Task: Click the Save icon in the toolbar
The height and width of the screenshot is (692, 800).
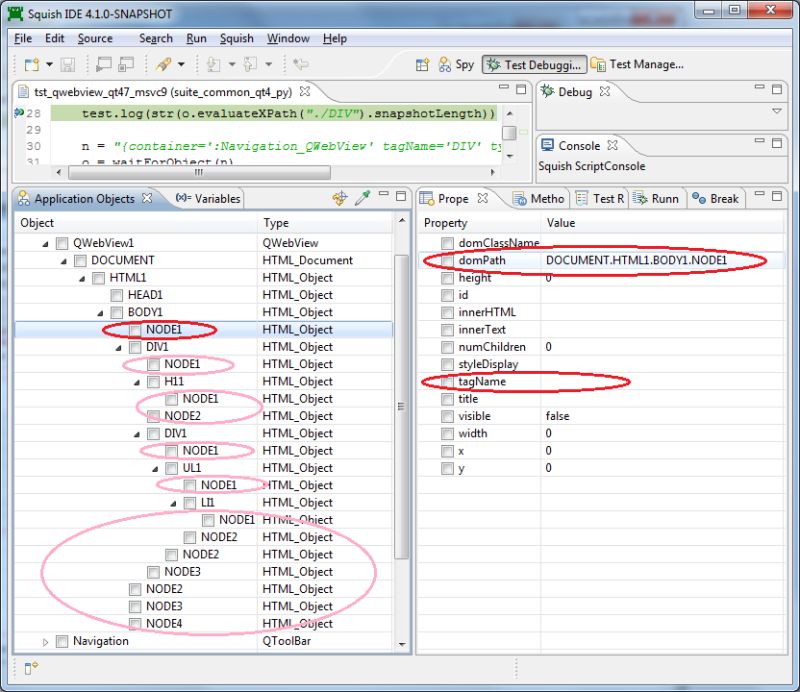Action: click(x=68, y=63)
